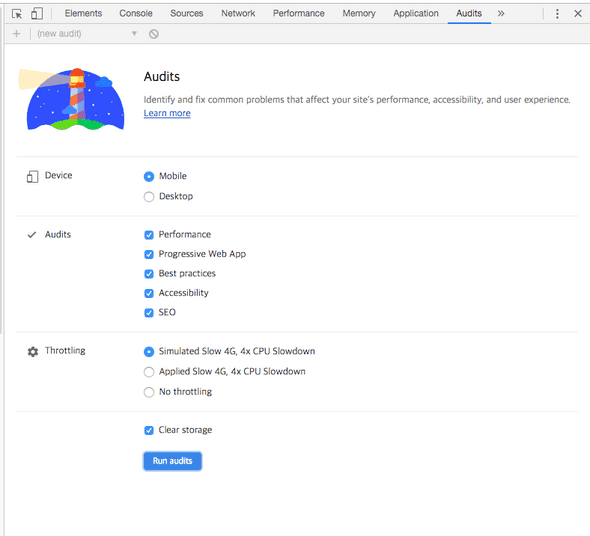
Task: Activate the inspect element picker icon
Action: tap(17, 14)
